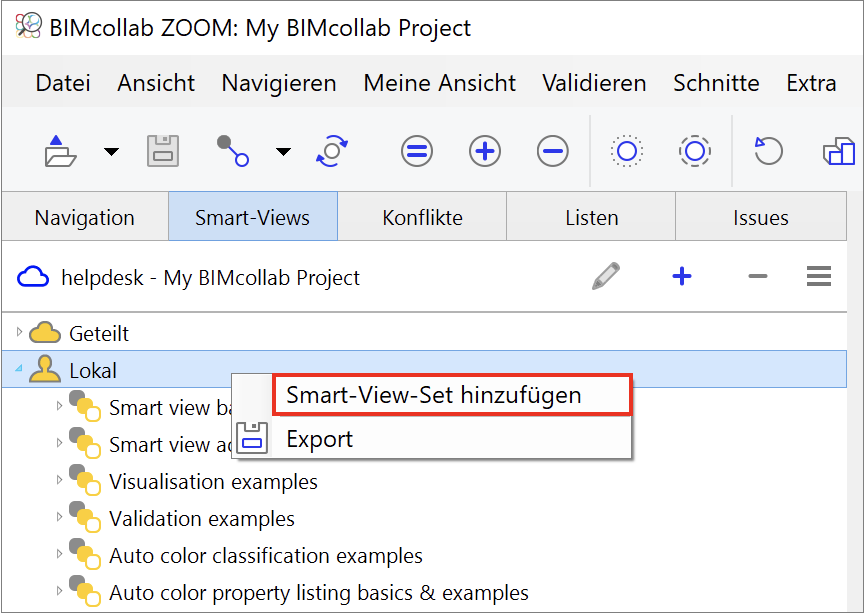Click the pencil edit icon
This screenshot has width=864, height=614.
click(606, 276)
